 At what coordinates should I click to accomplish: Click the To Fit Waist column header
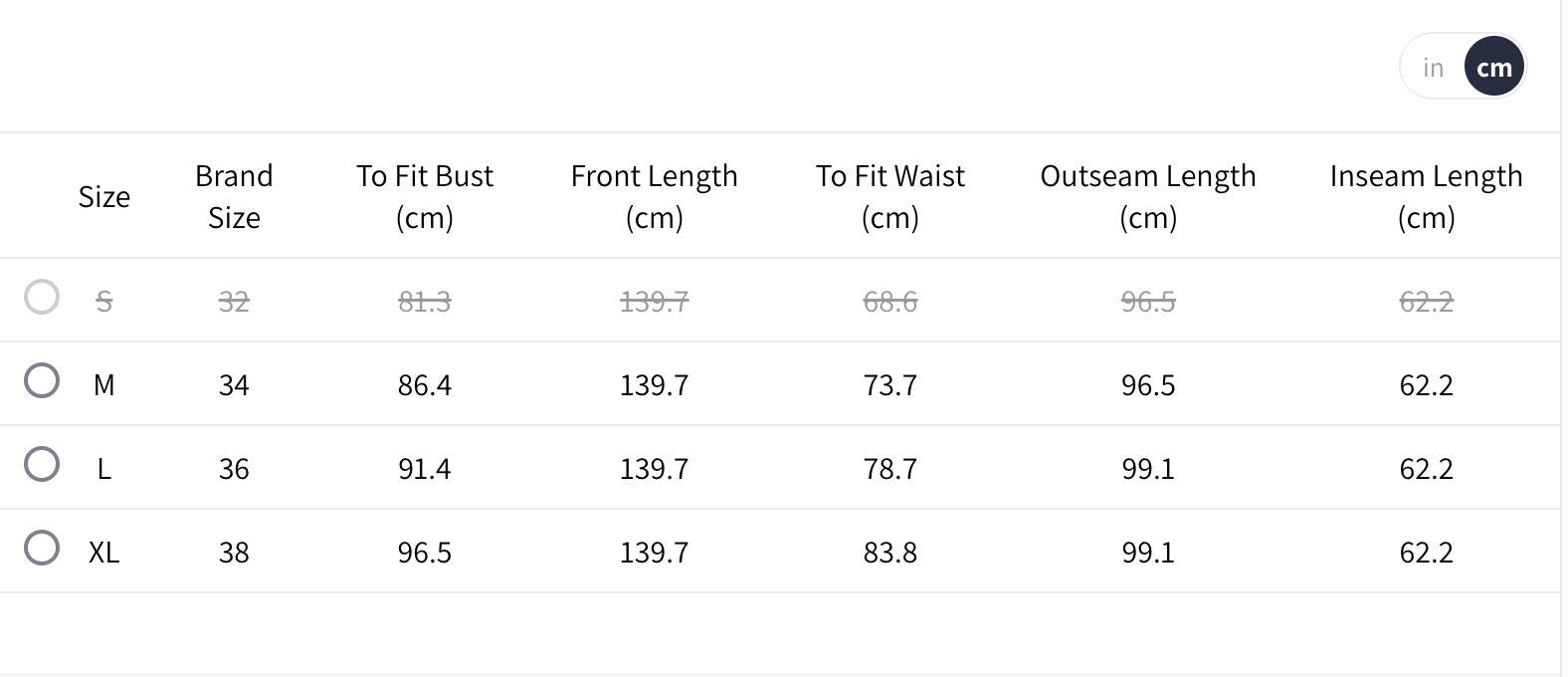pos(889,197)
